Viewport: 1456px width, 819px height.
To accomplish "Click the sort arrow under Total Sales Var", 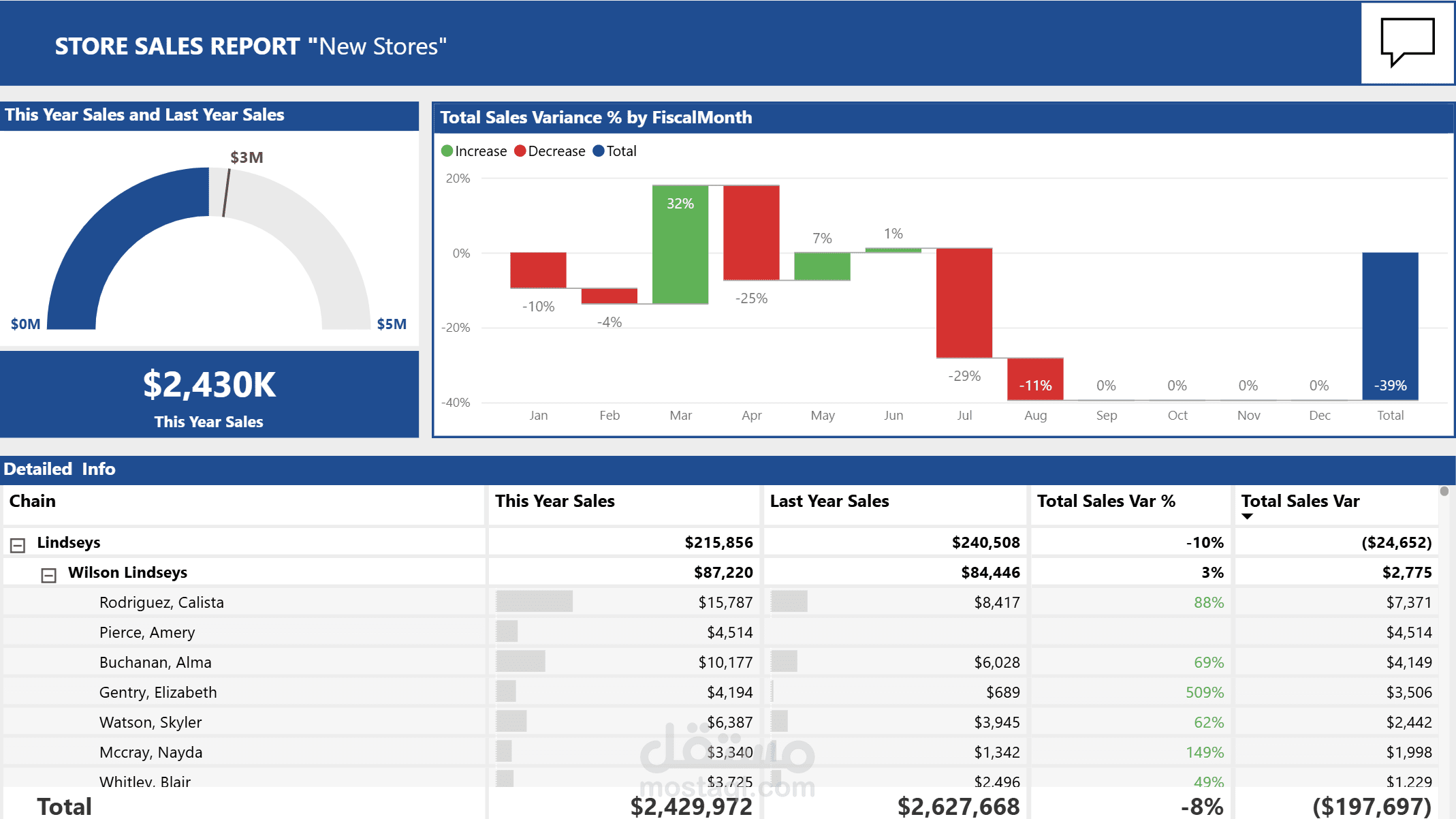I will pyautogui.click(x=1247, y=516).
